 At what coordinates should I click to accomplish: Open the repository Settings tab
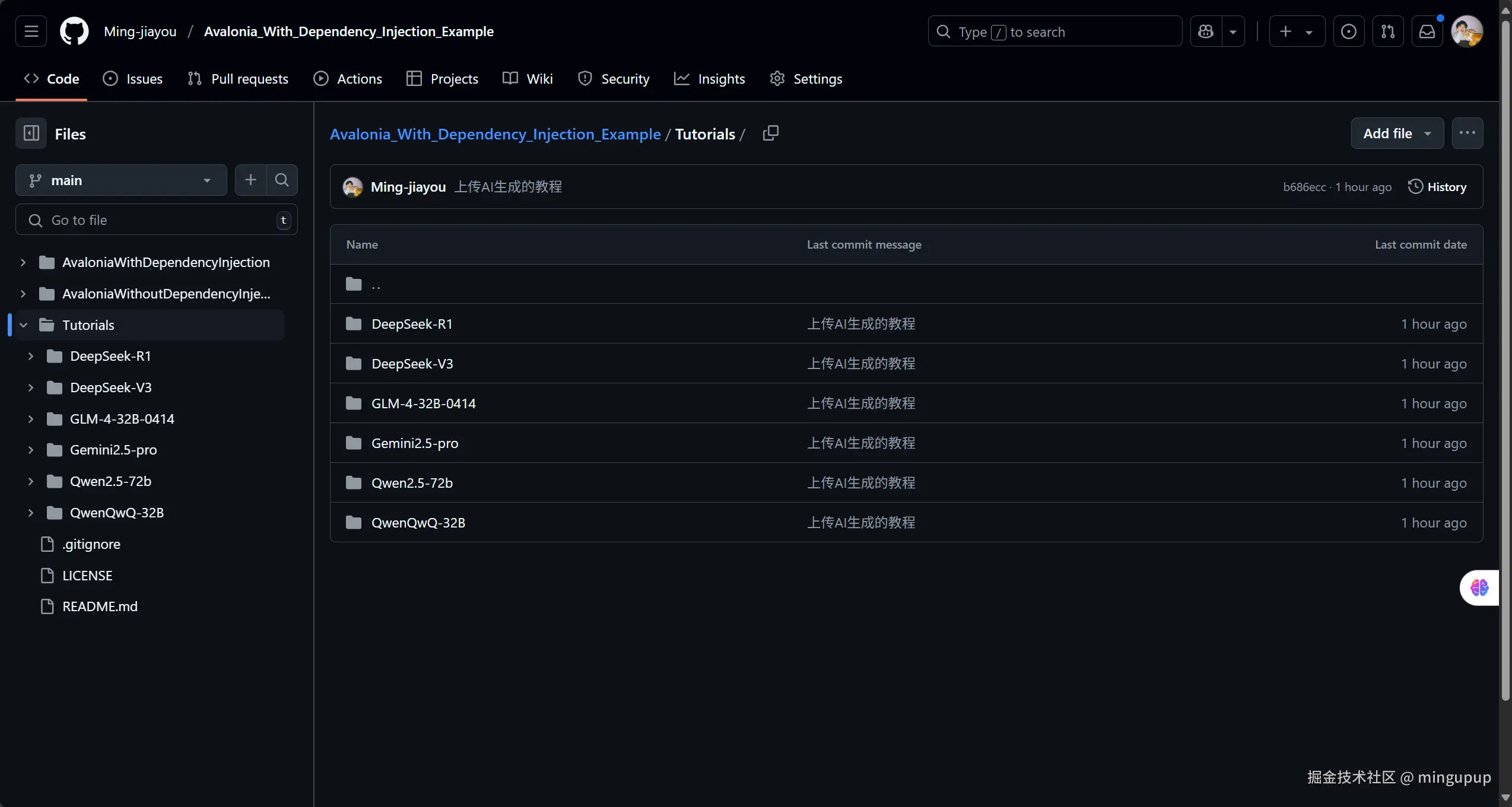tap(806, 78)
